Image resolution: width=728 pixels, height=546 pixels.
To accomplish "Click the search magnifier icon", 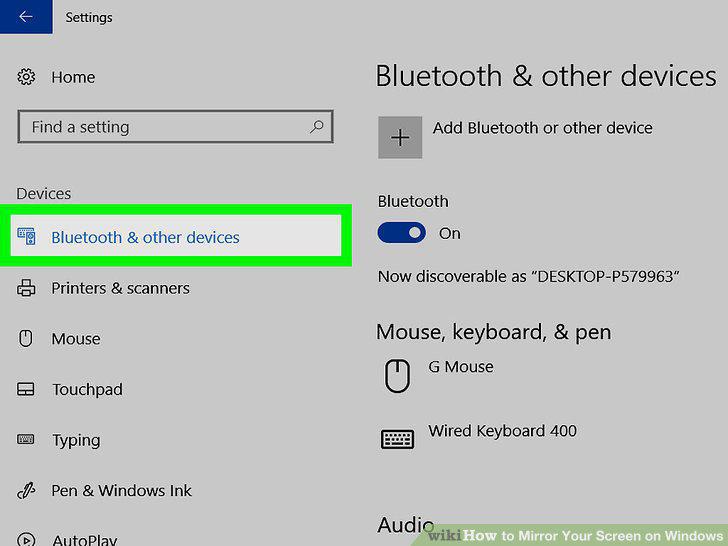I will (317, 126).
